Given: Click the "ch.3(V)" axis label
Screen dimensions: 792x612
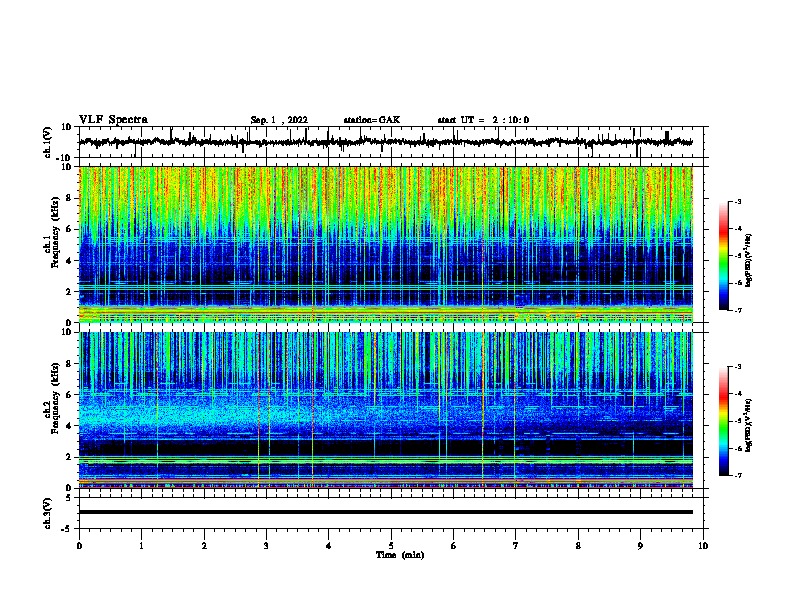Looking at the screenshot, I should (49, 513).
